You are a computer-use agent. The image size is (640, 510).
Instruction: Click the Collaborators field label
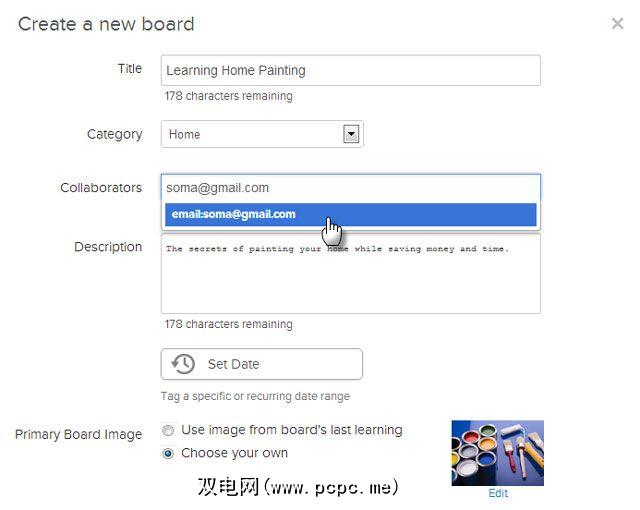click(x=101, y=188)
